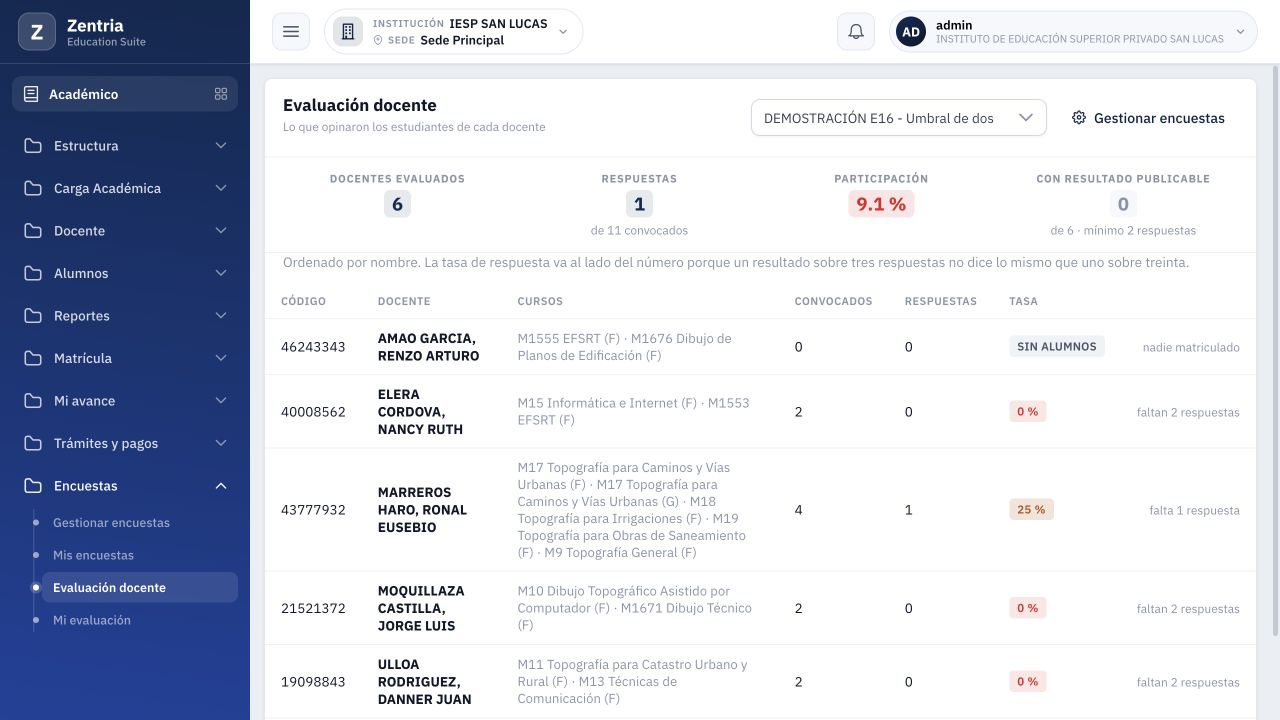This screenshot has width=1280, height=720.
Task: Click the Docente folder icon
Action: point(34,231)
